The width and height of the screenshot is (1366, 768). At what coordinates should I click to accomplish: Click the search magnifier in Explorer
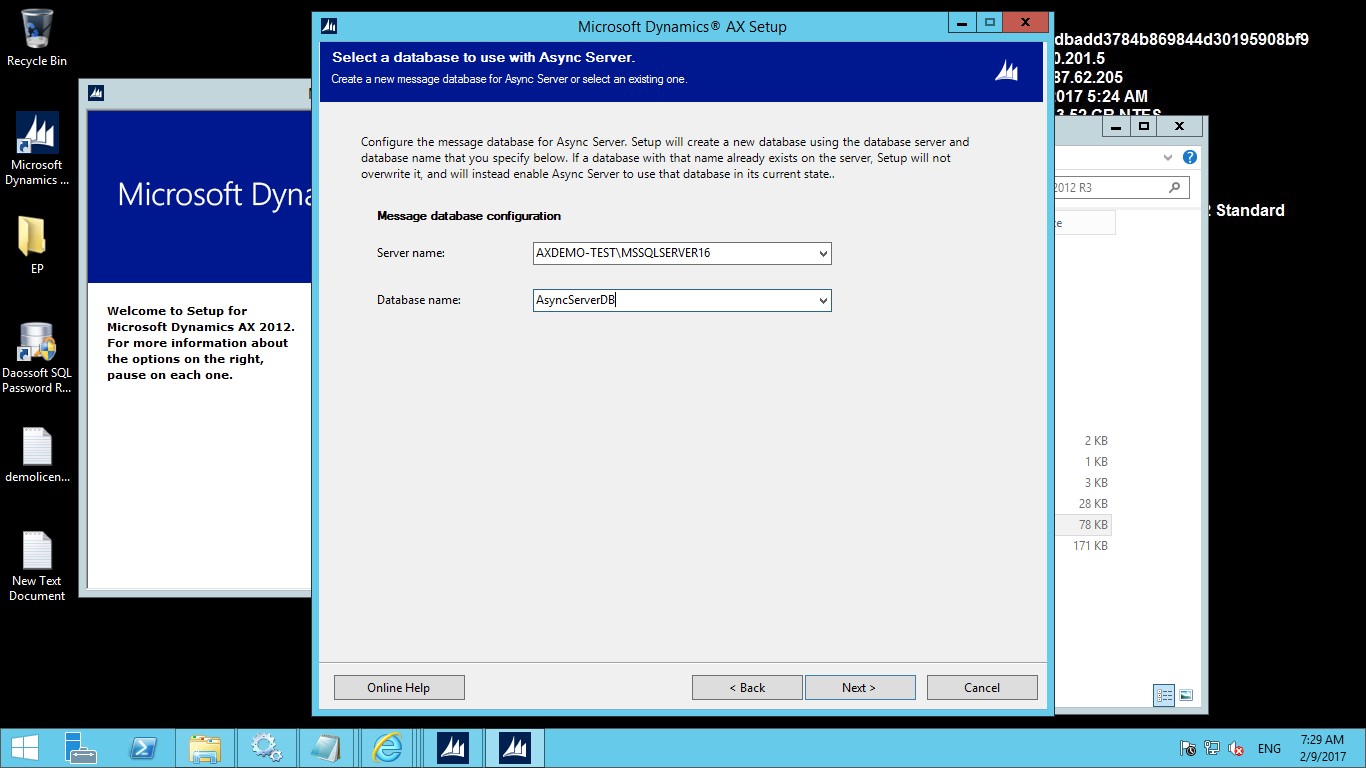(x=1174, y=187)
